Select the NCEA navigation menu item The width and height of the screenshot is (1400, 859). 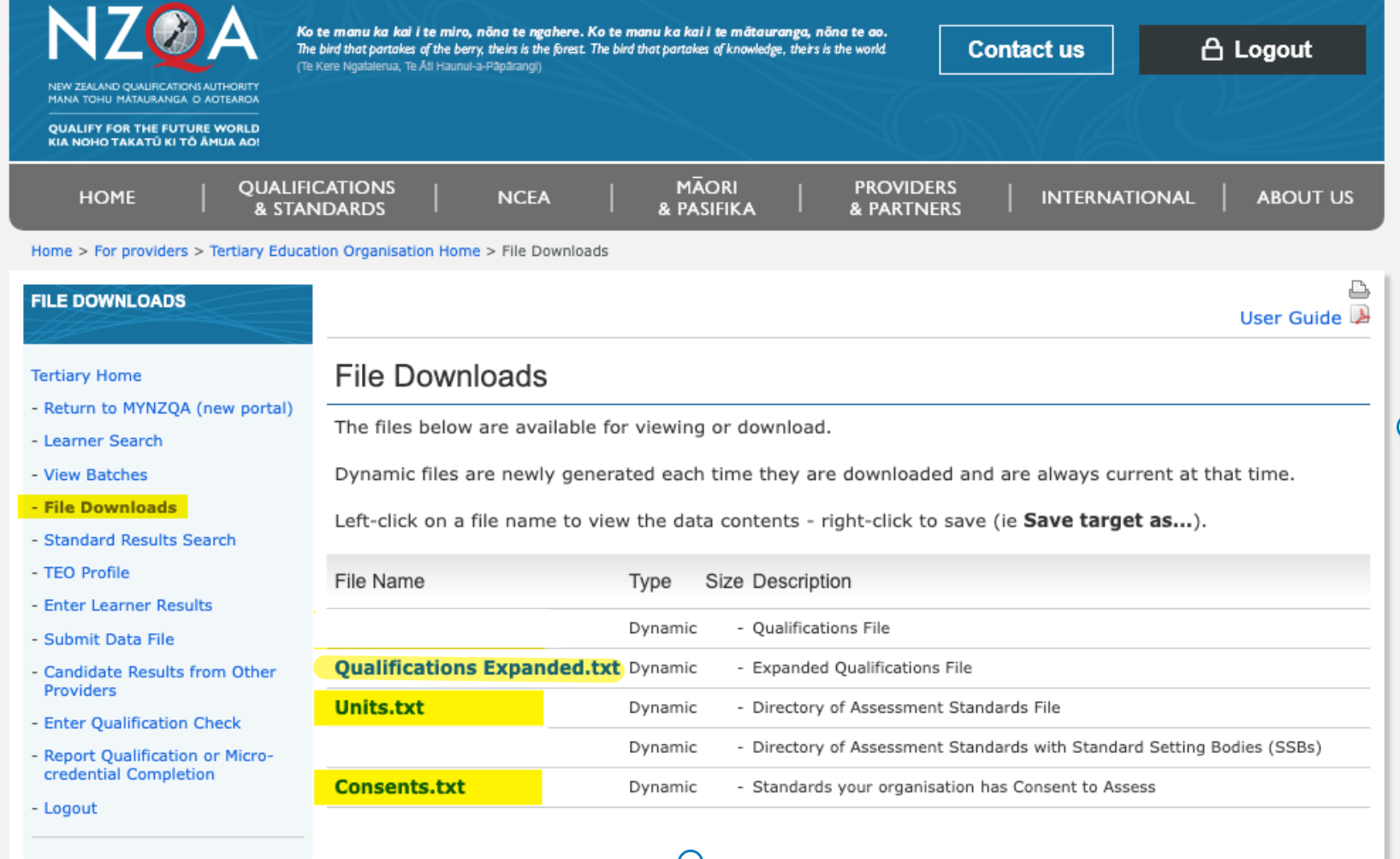tap(523, 198)
